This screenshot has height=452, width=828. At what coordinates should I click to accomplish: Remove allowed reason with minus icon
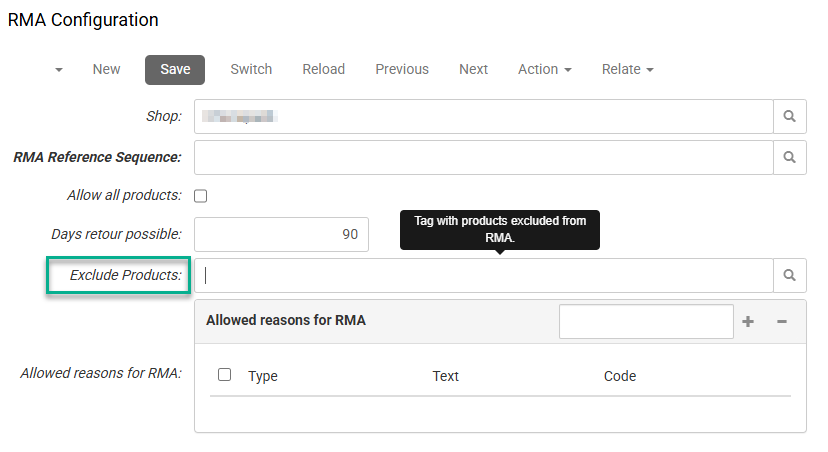[x=782, y=321]
